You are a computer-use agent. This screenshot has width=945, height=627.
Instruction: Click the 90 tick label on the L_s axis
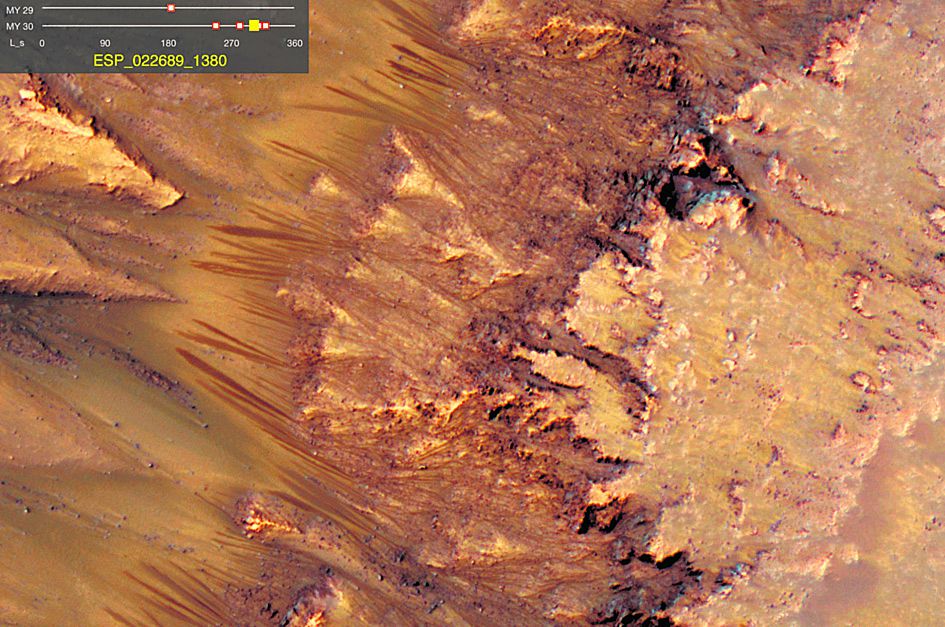coord(105,43)
